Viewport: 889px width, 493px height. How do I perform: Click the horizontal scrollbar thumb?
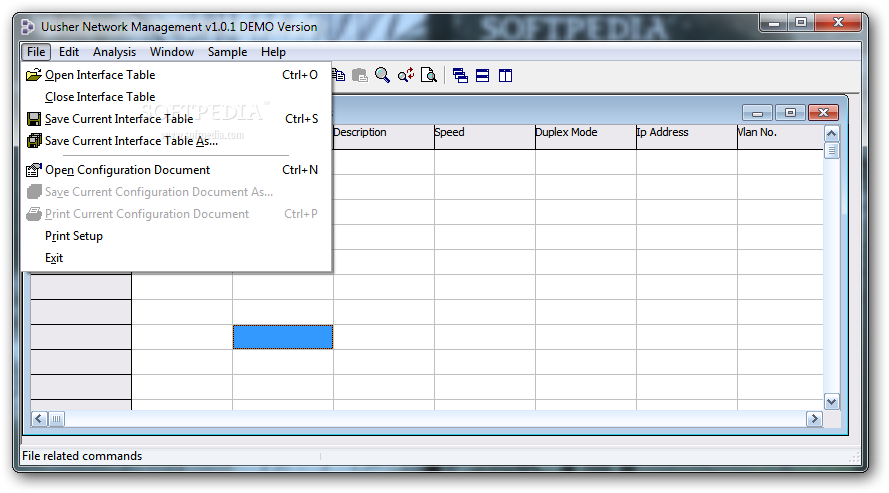(56, 419)
